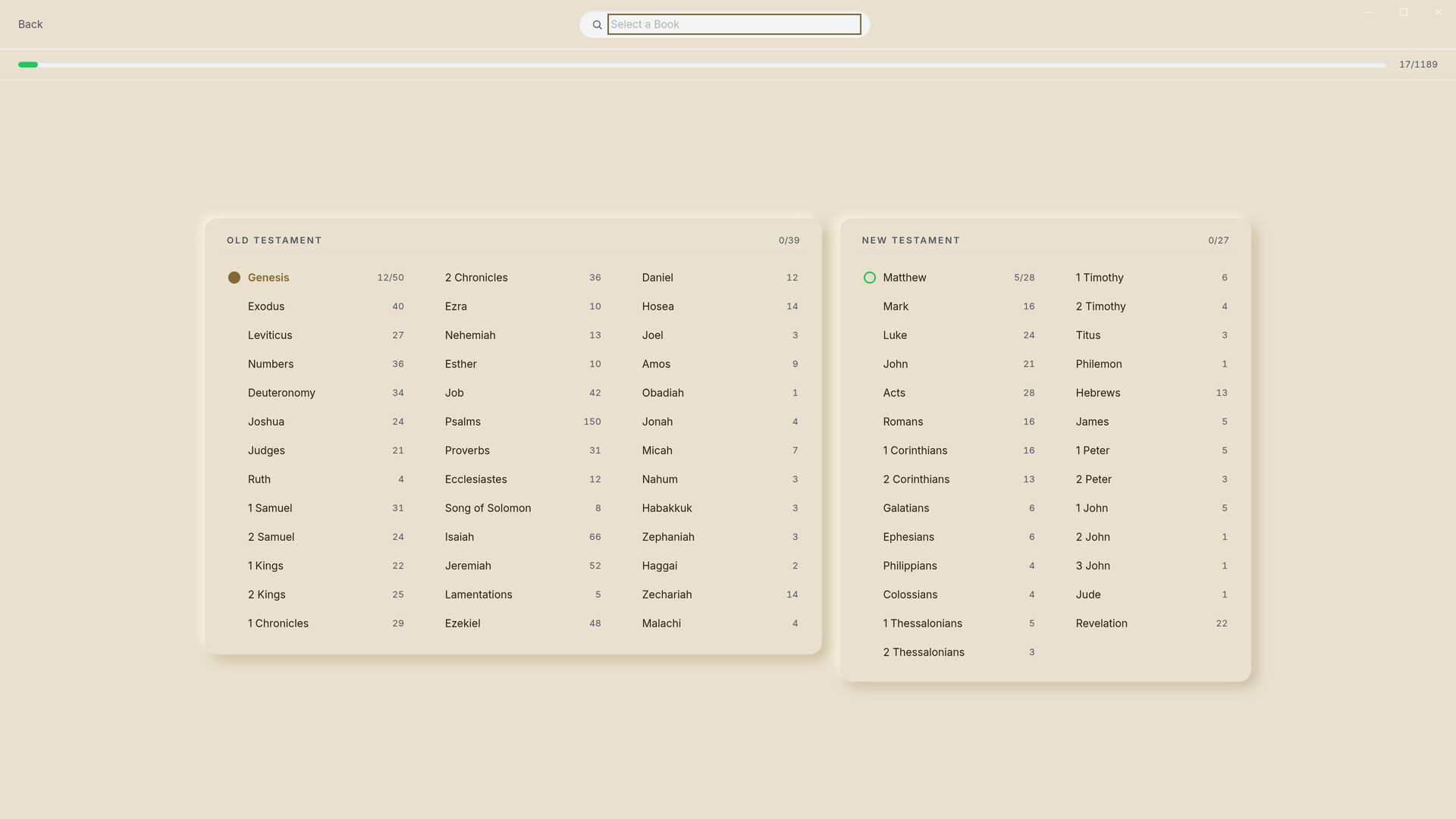Select Philippians

949,566
